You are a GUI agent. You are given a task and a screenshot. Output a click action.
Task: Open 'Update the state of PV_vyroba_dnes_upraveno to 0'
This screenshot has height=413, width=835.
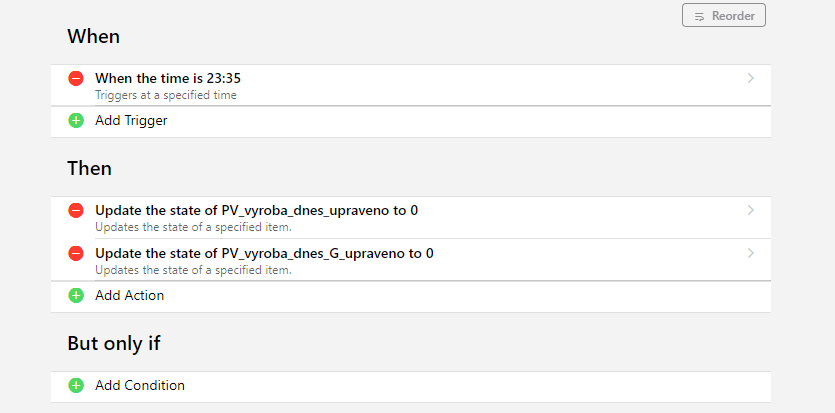tap(256, 210)
